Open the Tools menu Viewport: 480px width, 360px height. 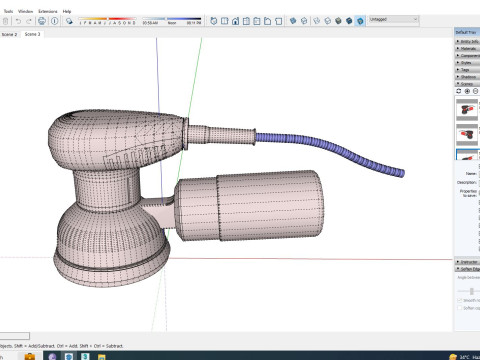pyautogui.click(x=8, y=11)
